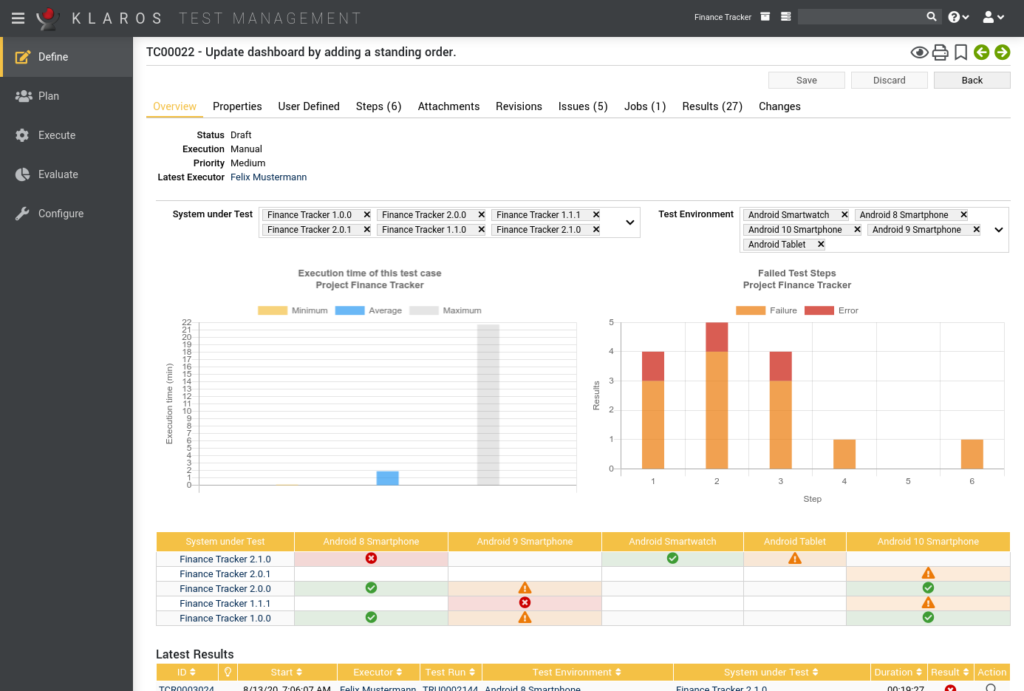Open the Configure sidebar section
The image size is (1024, 691).
click(x=67, y=214)
